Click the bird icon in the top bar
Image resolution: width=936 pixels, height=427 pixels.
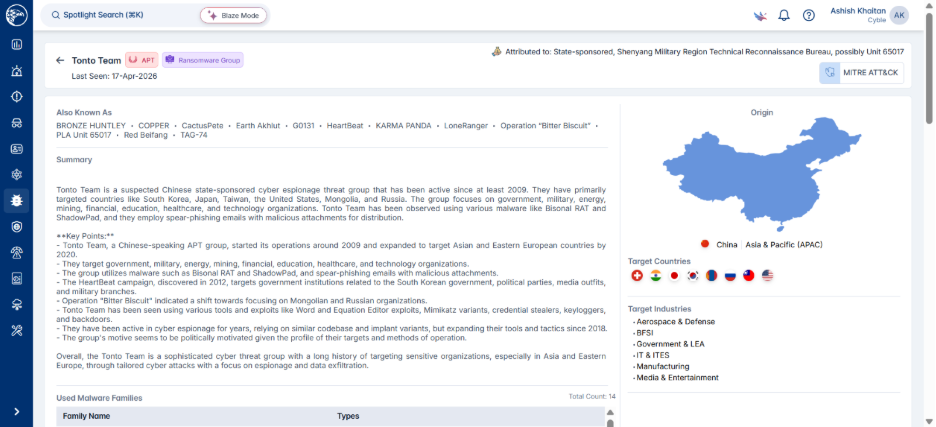pyautogui.click(x=760, y=16)
